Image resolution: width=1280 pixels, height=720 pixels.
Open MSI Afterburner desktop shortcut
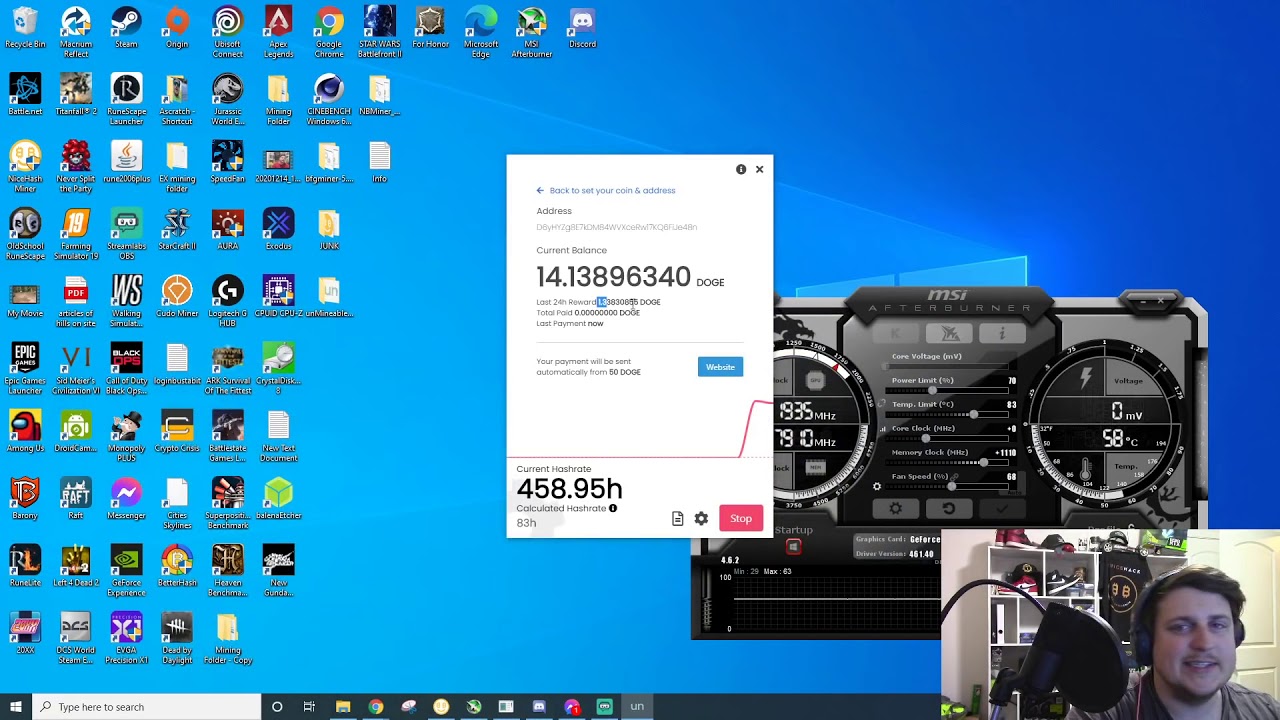click(532, 32)
